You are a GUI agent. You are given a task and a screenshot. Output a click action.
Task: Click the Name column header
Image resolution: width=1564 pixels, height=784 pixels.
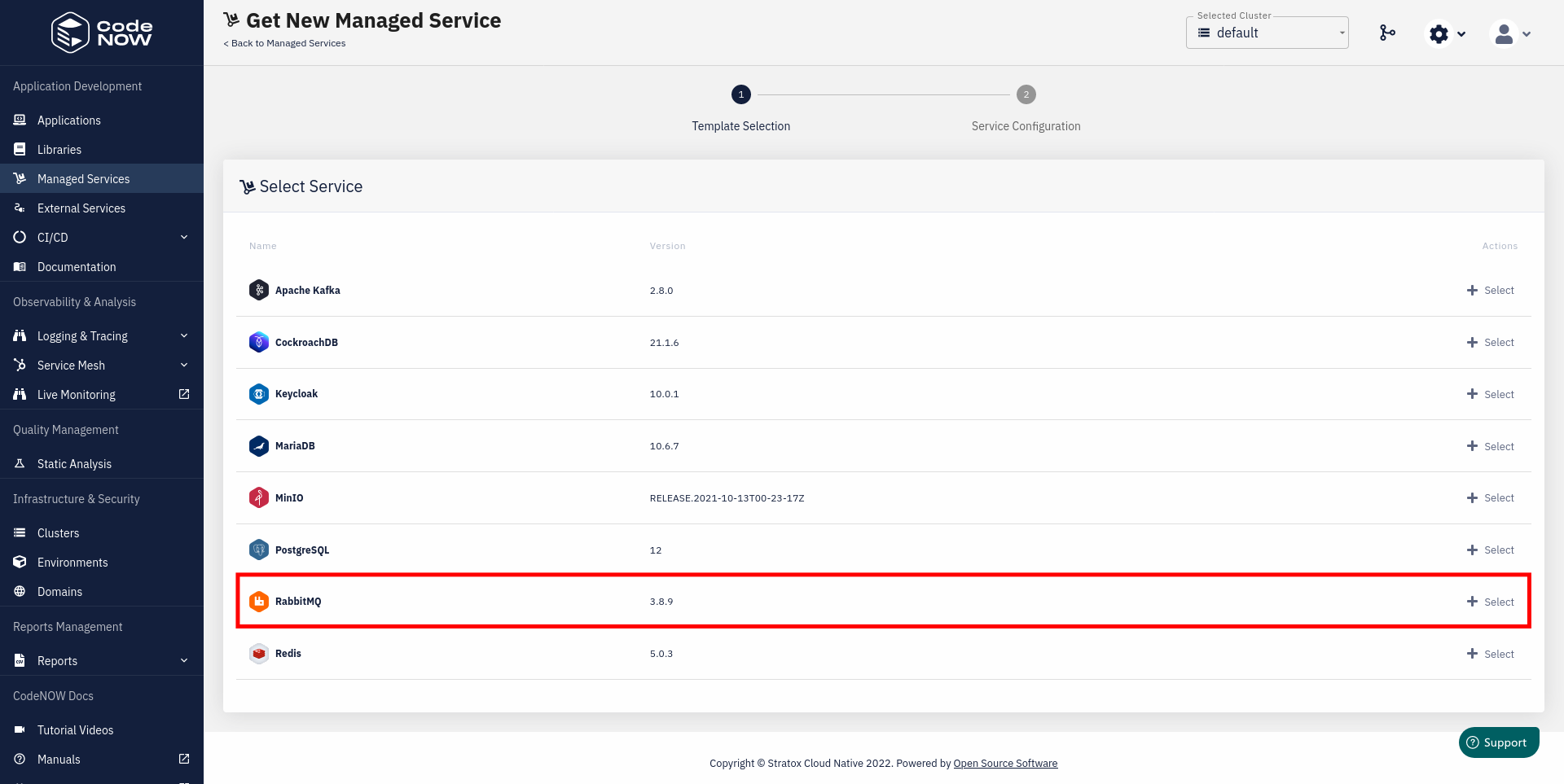pos(263,246)
